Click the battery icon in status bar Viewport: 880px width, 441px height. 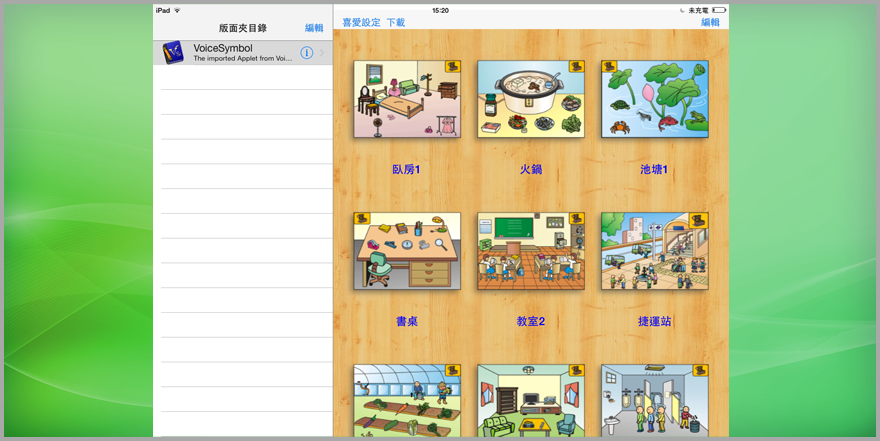pos(719,10)
